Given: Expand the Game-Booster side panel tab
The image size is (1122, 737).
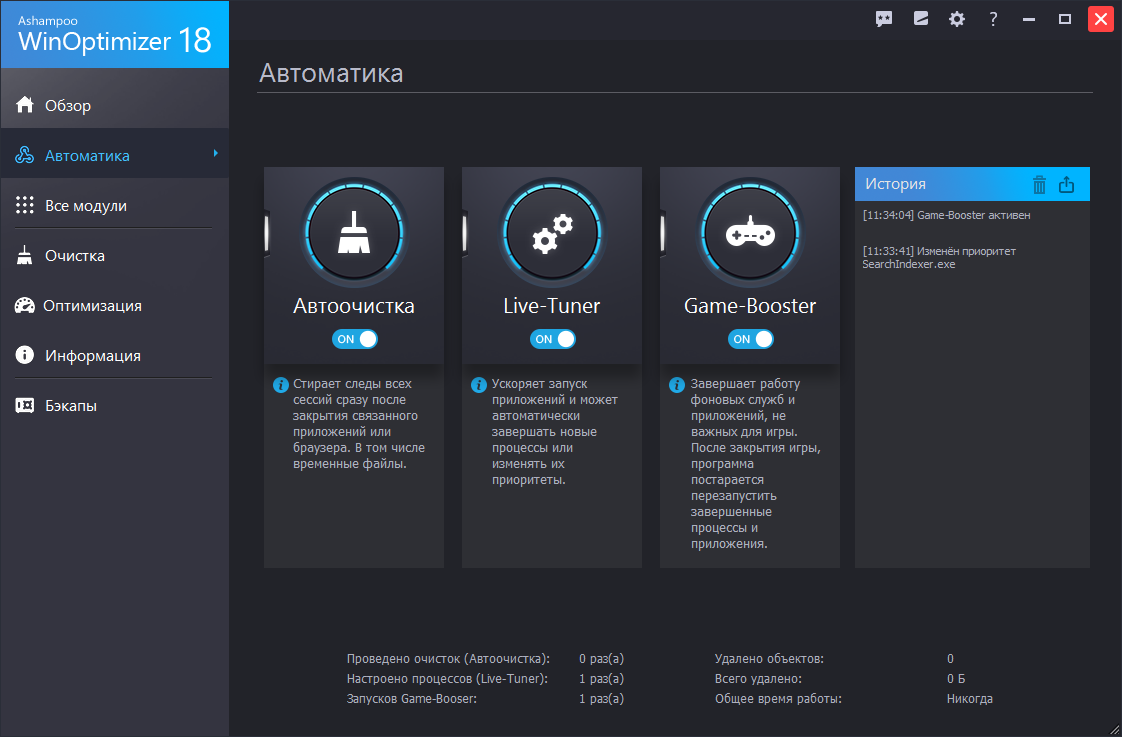Looking at the screenshot, I should (x=661, y=232).
